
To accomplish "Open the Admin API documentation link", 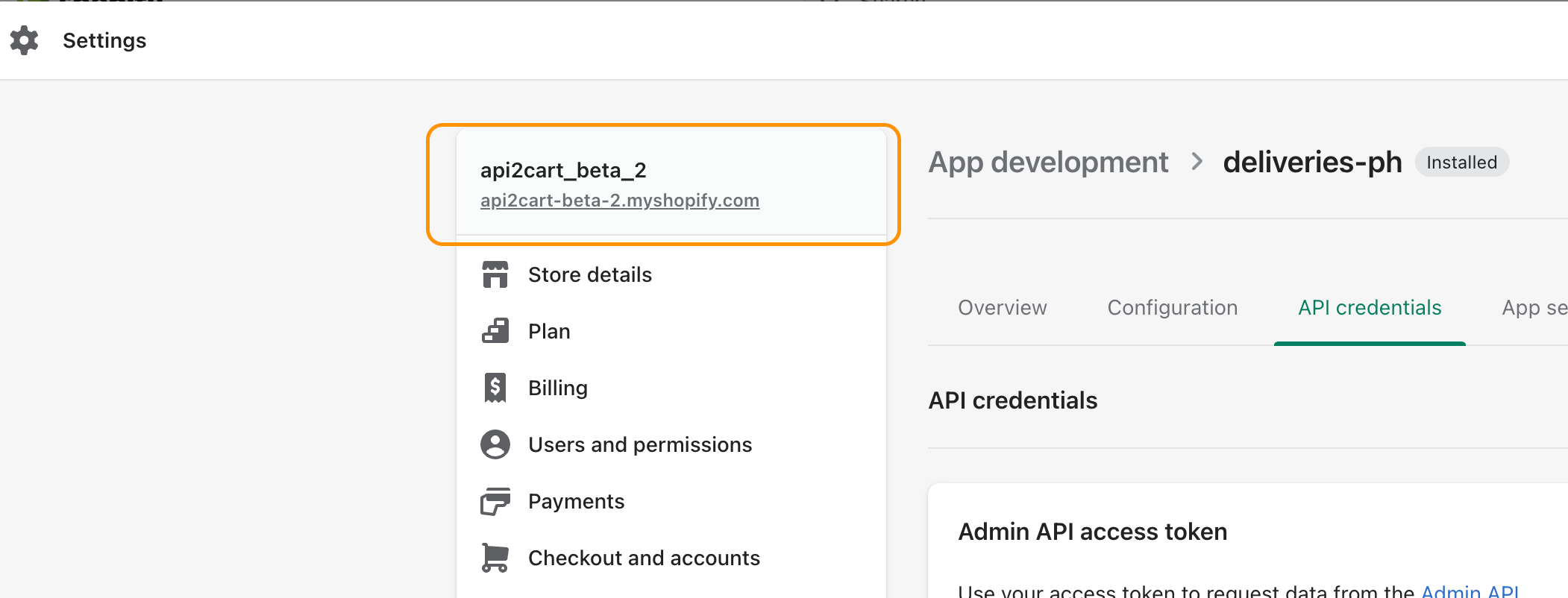I will pyautogui.click(x=1470, y=591).
